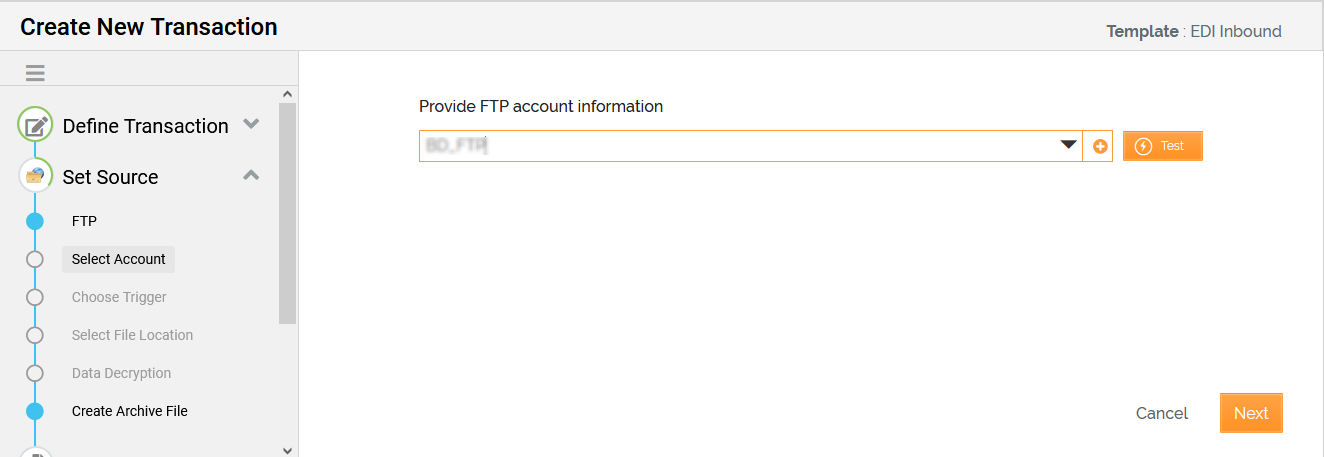Image resolution: width=1324 pixels, height=457 pixels.
Task: Open the Data Decryption step
Action: [121, 373]
